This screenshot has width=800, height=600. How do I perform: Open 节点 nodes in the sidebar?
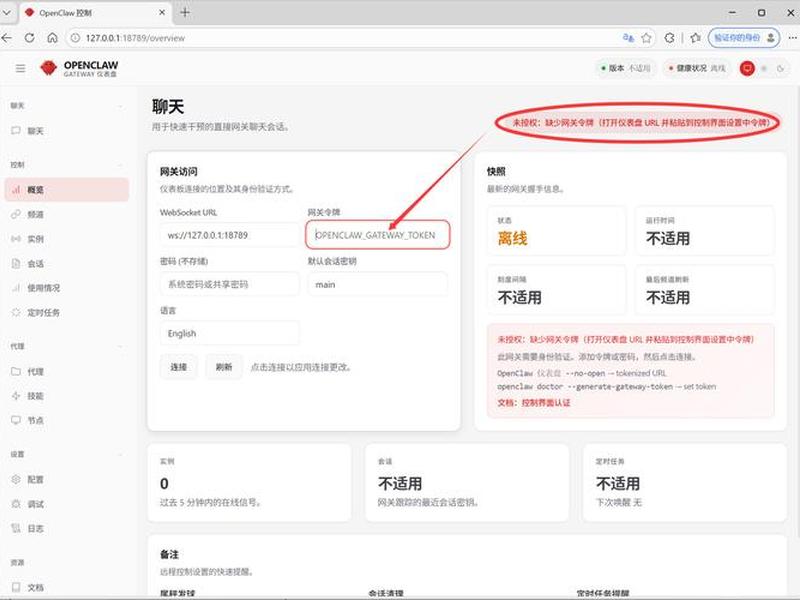tap(66, 420)
